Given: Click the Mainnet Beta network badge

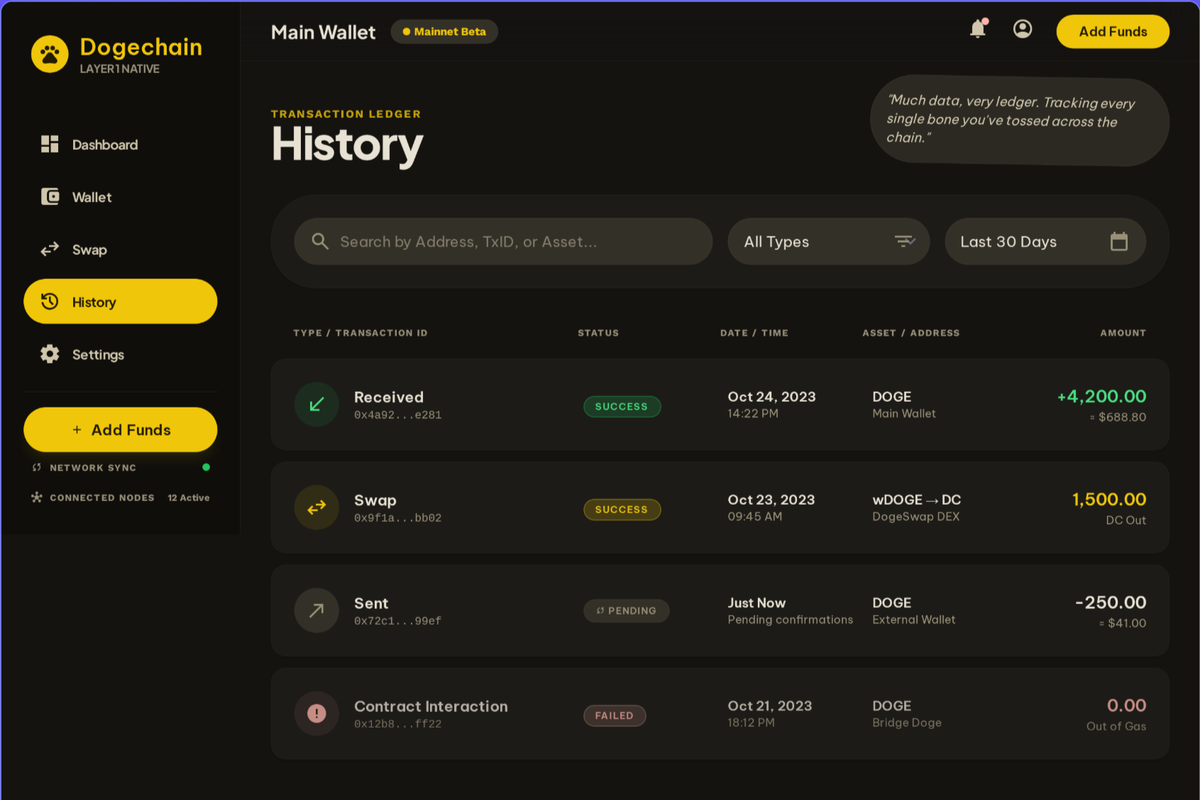Looking at the screenshot, I should click(444, 31).
